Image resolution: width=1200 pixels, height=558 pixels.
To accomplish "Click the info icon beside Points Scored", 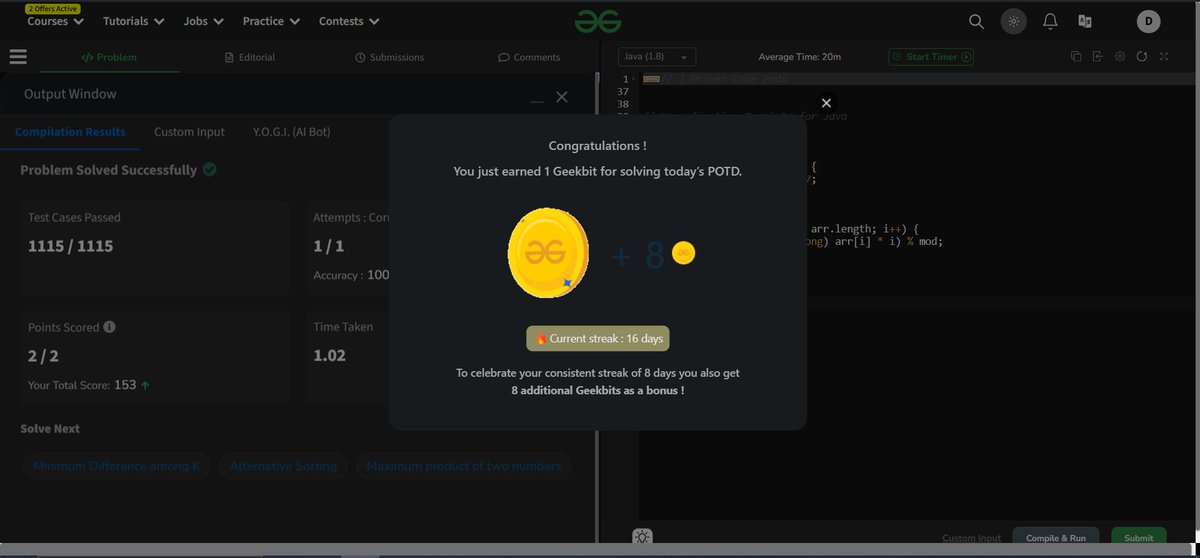I will pos(109,327).
